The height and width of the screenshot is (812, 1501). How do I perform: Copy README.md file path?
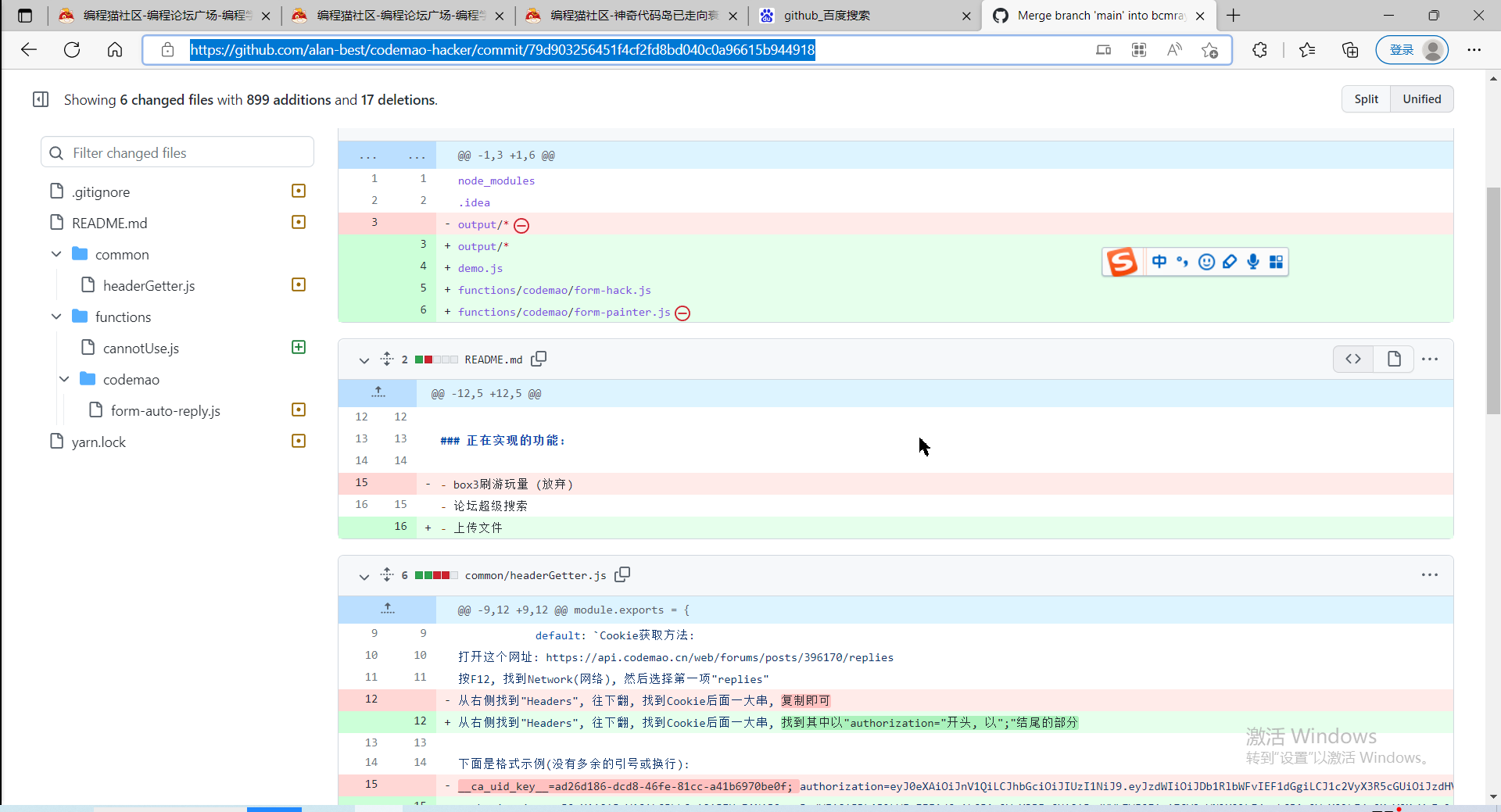(x=539, y=359)
